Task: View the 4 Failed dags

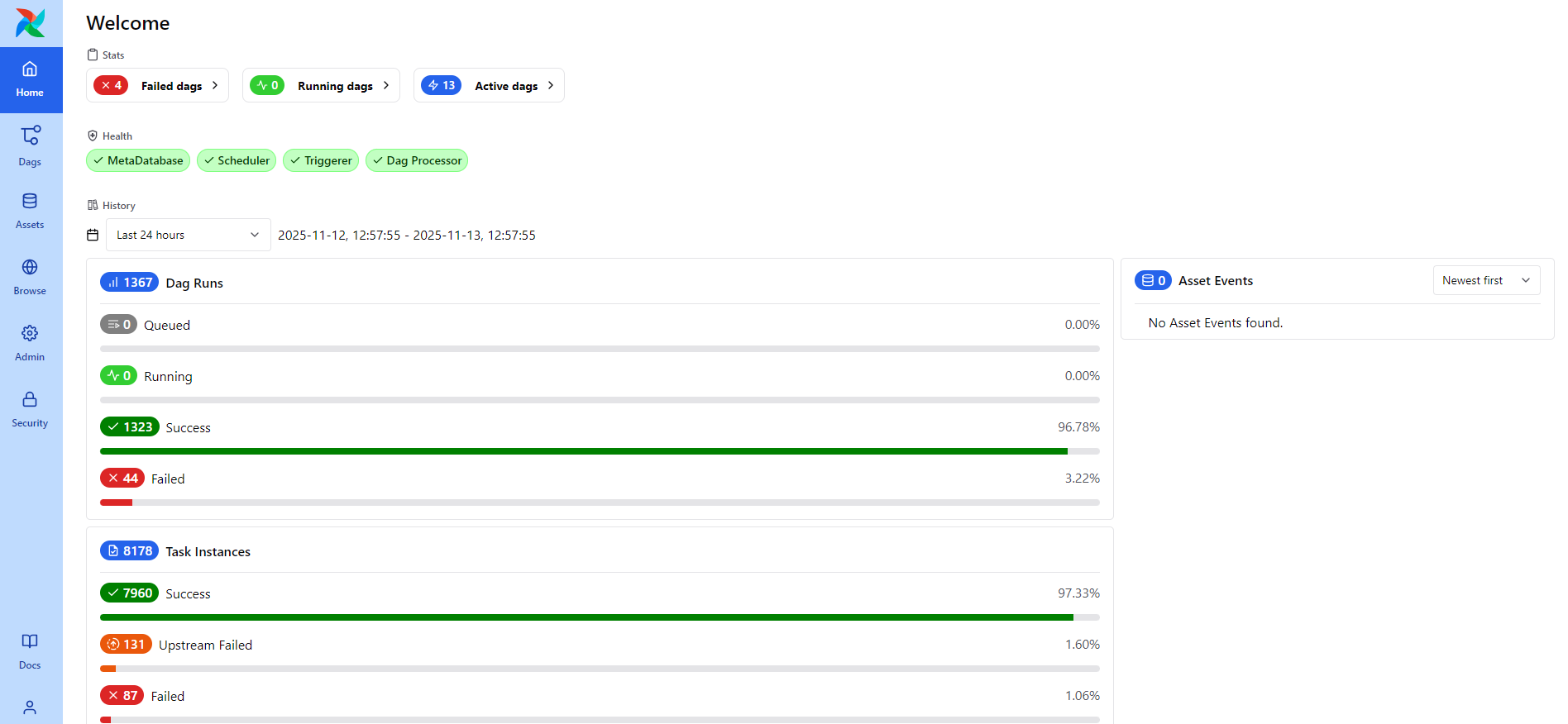Action: coord(157,86)
